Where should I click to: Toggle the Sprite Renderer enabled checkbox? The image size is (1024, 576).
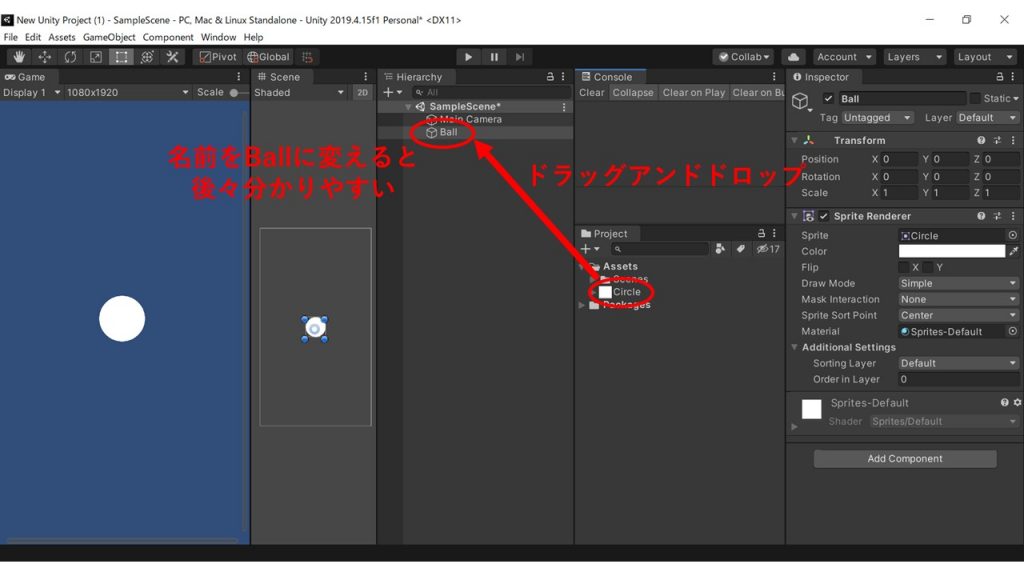tap(825, 216)
